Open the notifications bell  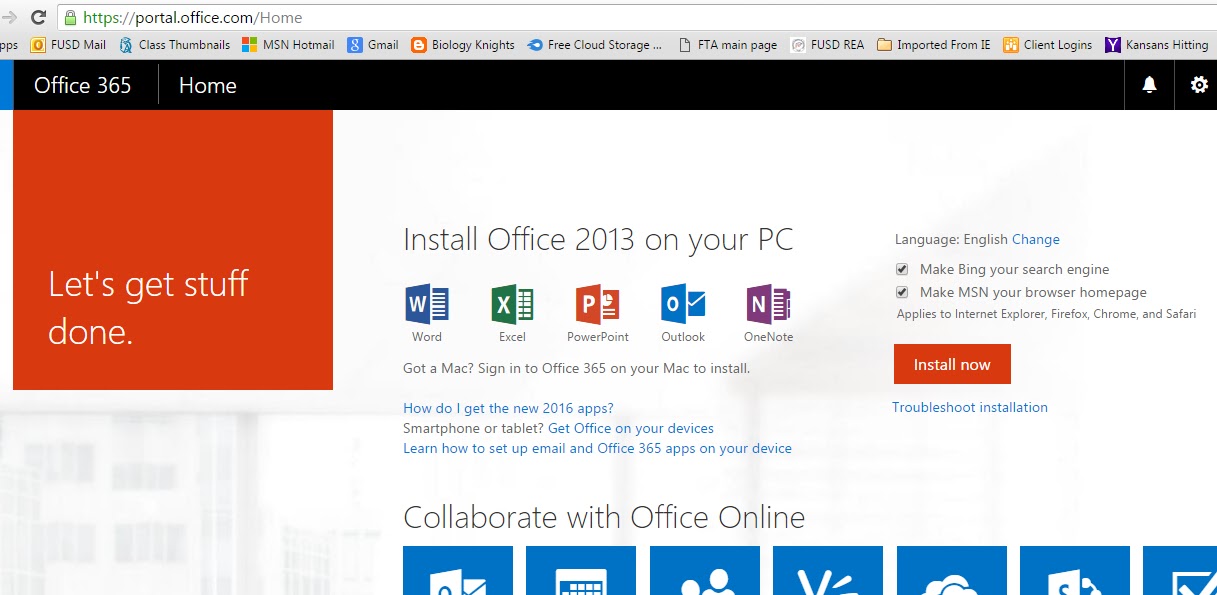click(1148, 85)
